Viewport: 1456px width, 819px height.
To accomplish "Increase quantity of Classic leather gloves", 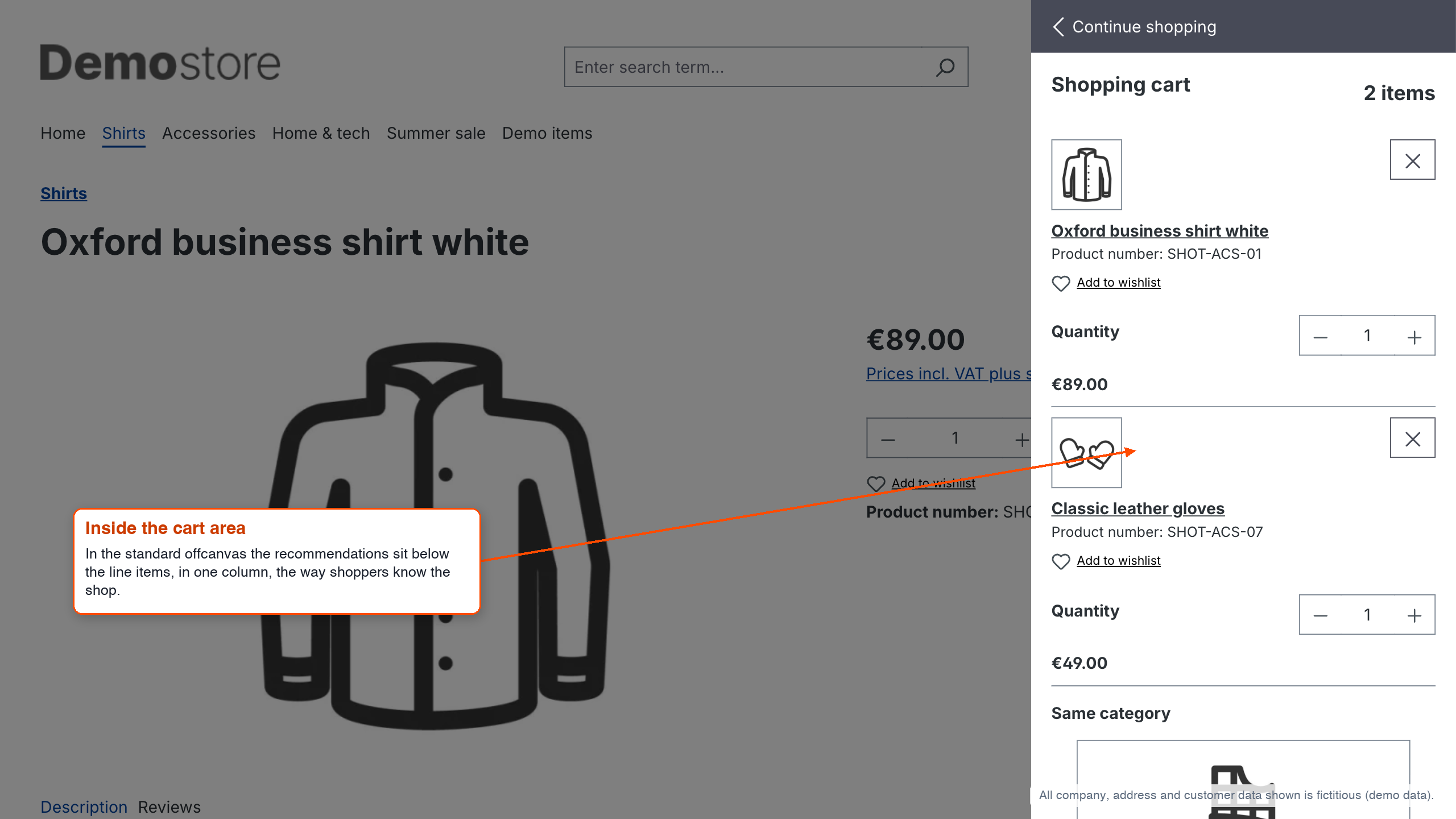I will pos(1414,615).
